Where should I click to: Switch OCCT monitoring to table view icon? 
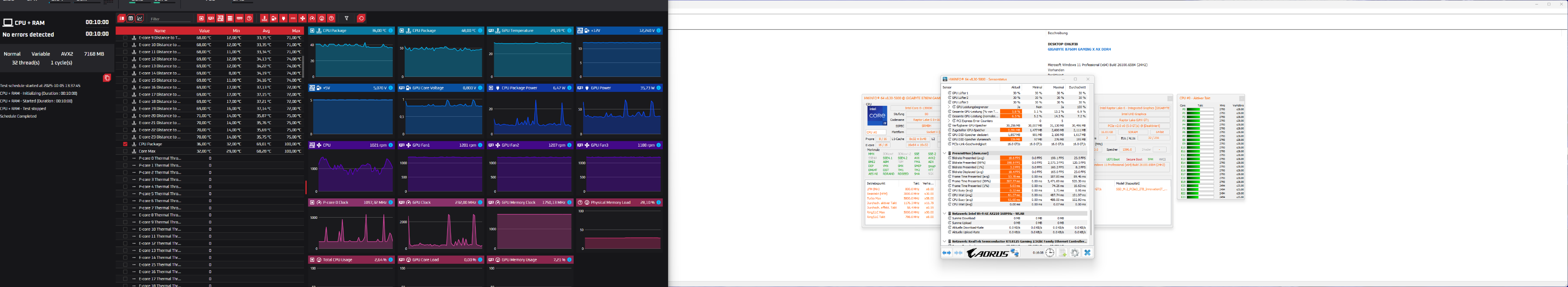pos(130,18)
